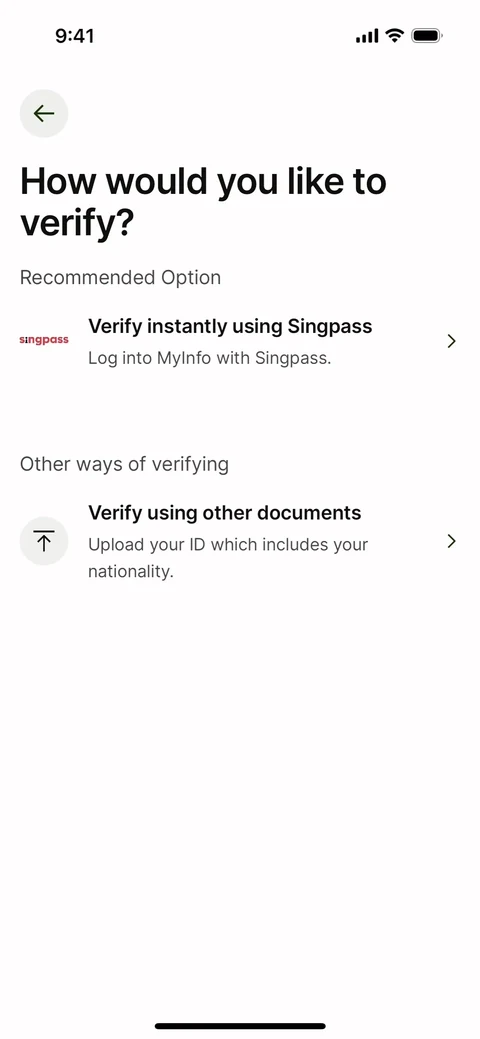Tap the battery status icon
480x1039 pixels.
pyautogui.click(x=427, y=35)
